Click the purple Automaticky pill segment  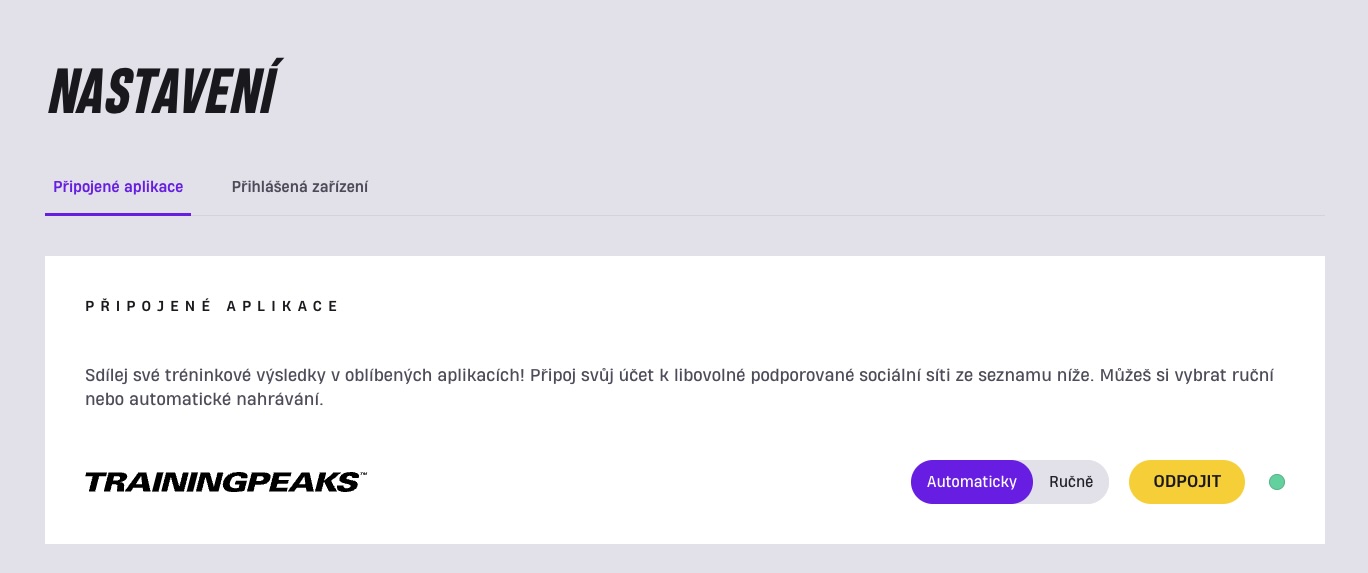pos(971,482)
